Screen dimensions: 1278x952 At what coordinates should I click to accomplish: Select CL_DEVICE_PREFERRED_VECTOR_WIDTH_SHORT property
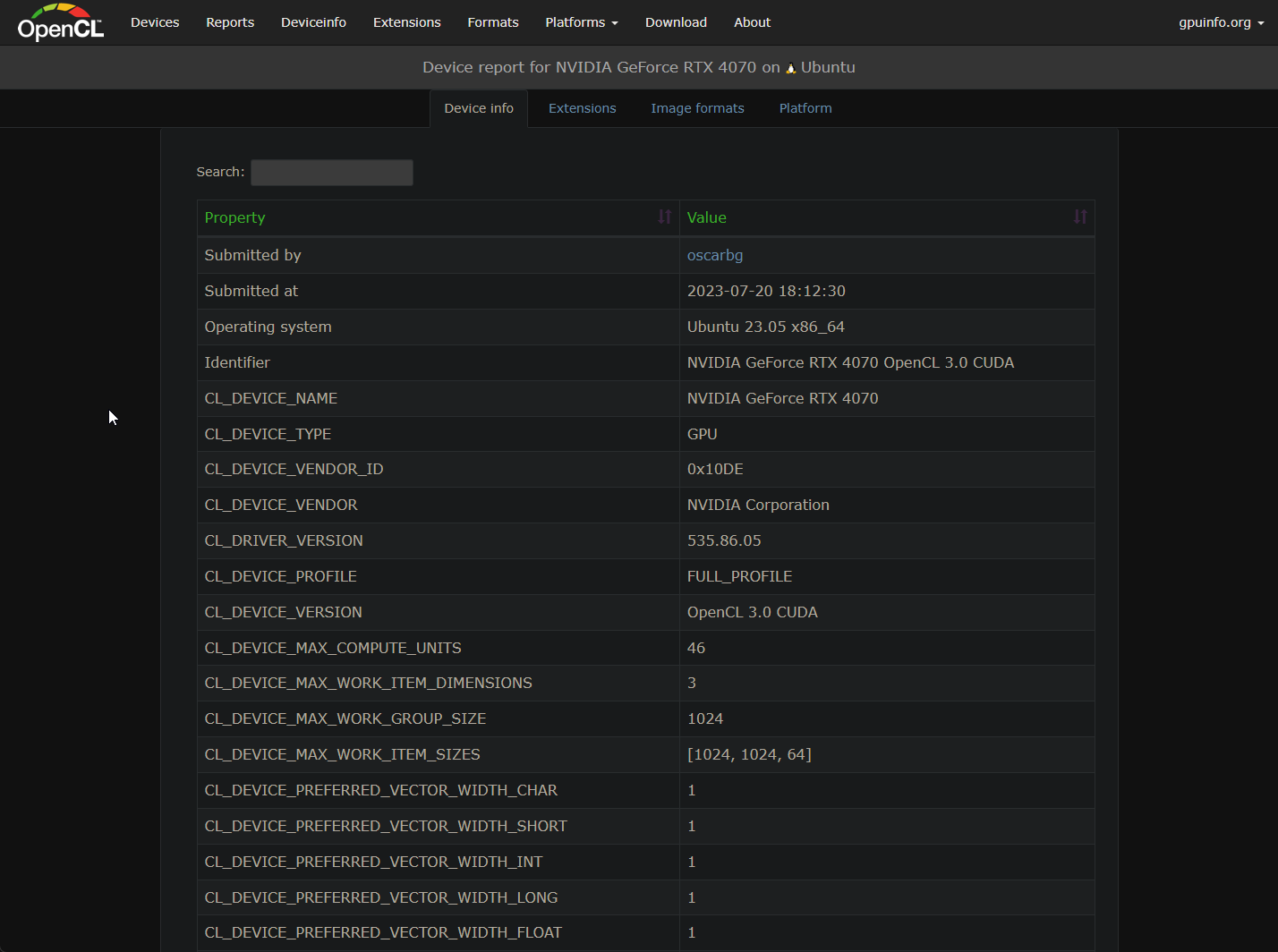pos(386,826)
